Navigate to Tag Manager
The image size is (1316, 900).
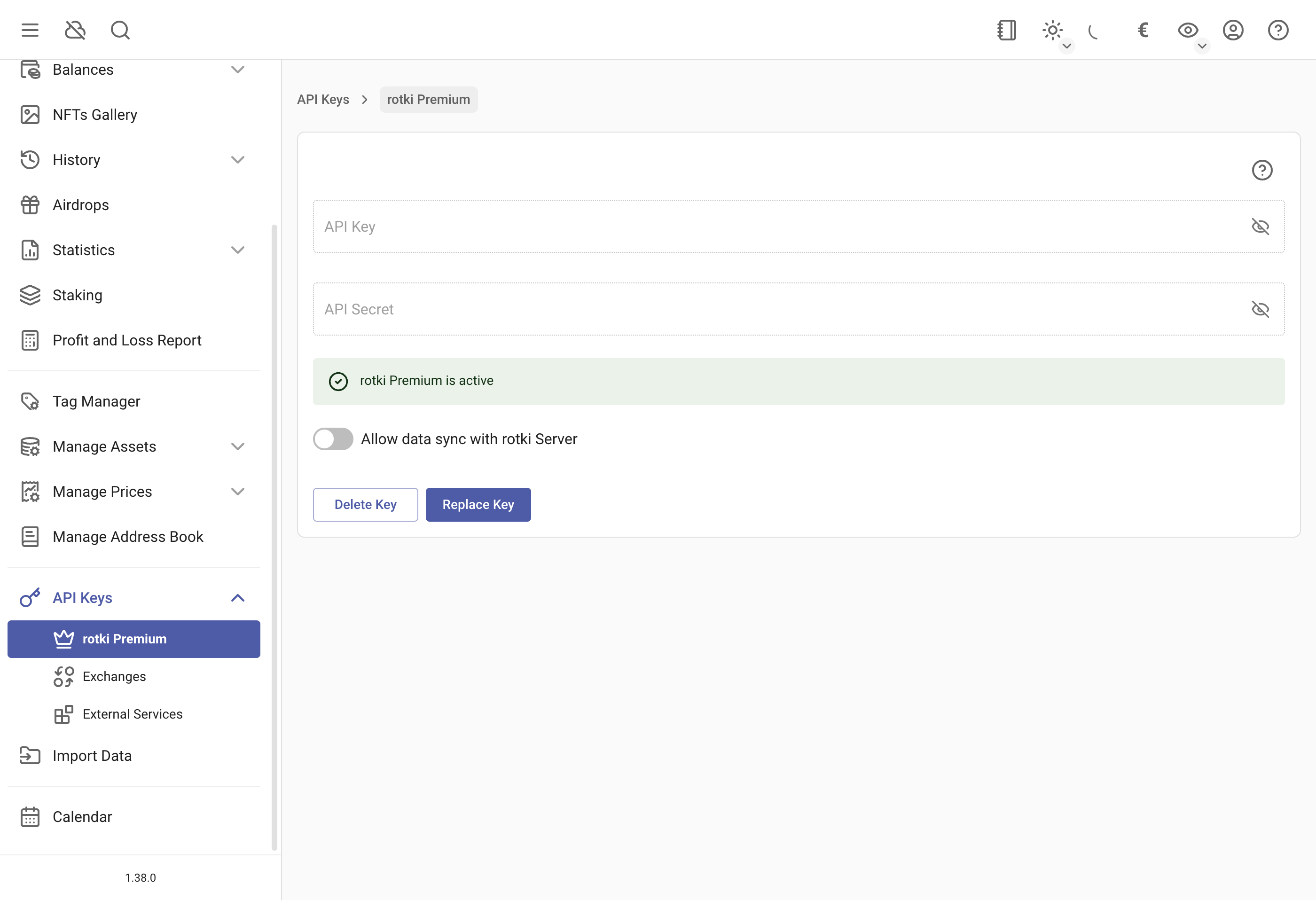133,401
